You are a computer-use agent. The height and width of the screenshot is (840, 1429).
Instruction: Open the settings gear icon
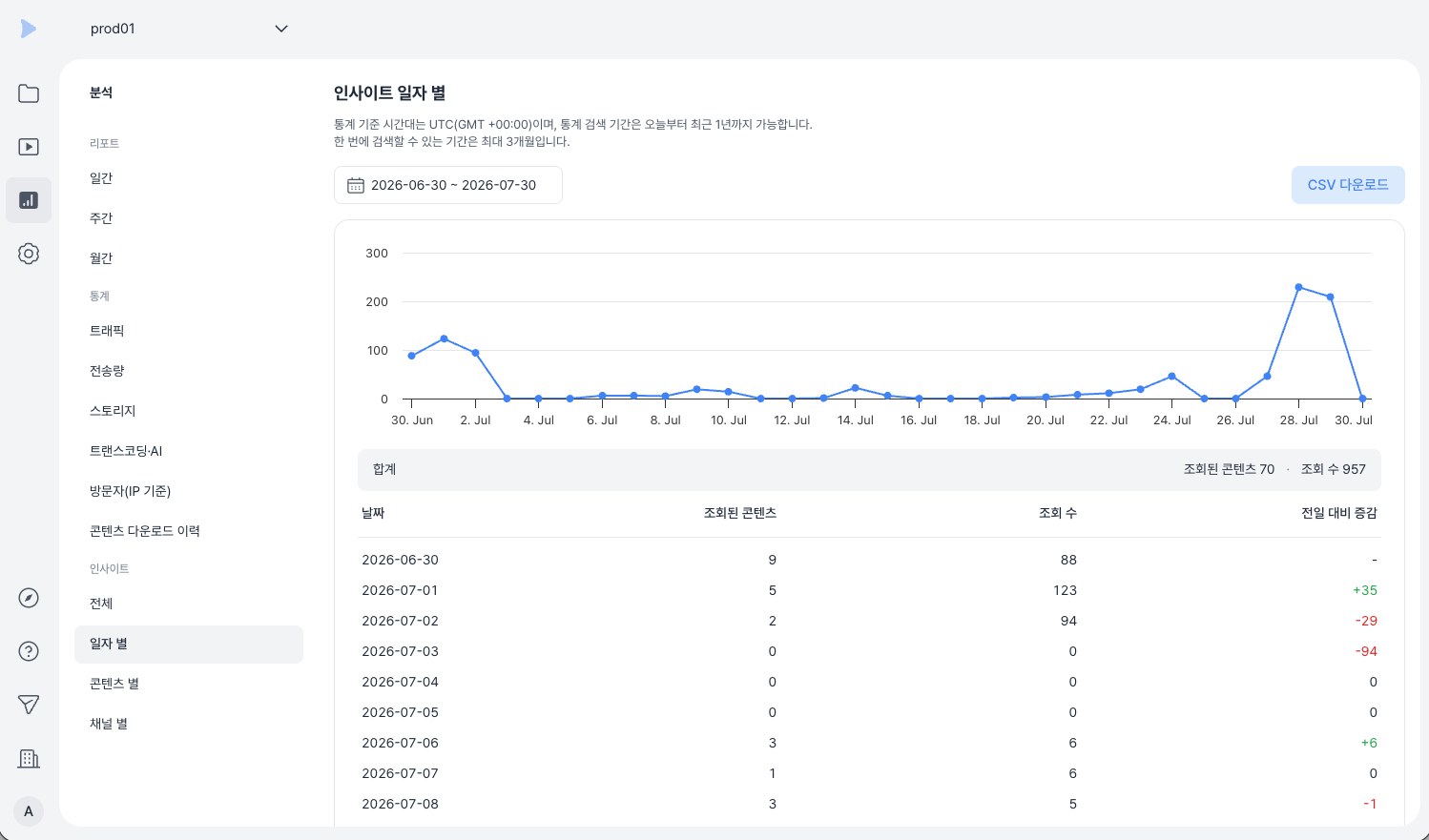[29, 254]
